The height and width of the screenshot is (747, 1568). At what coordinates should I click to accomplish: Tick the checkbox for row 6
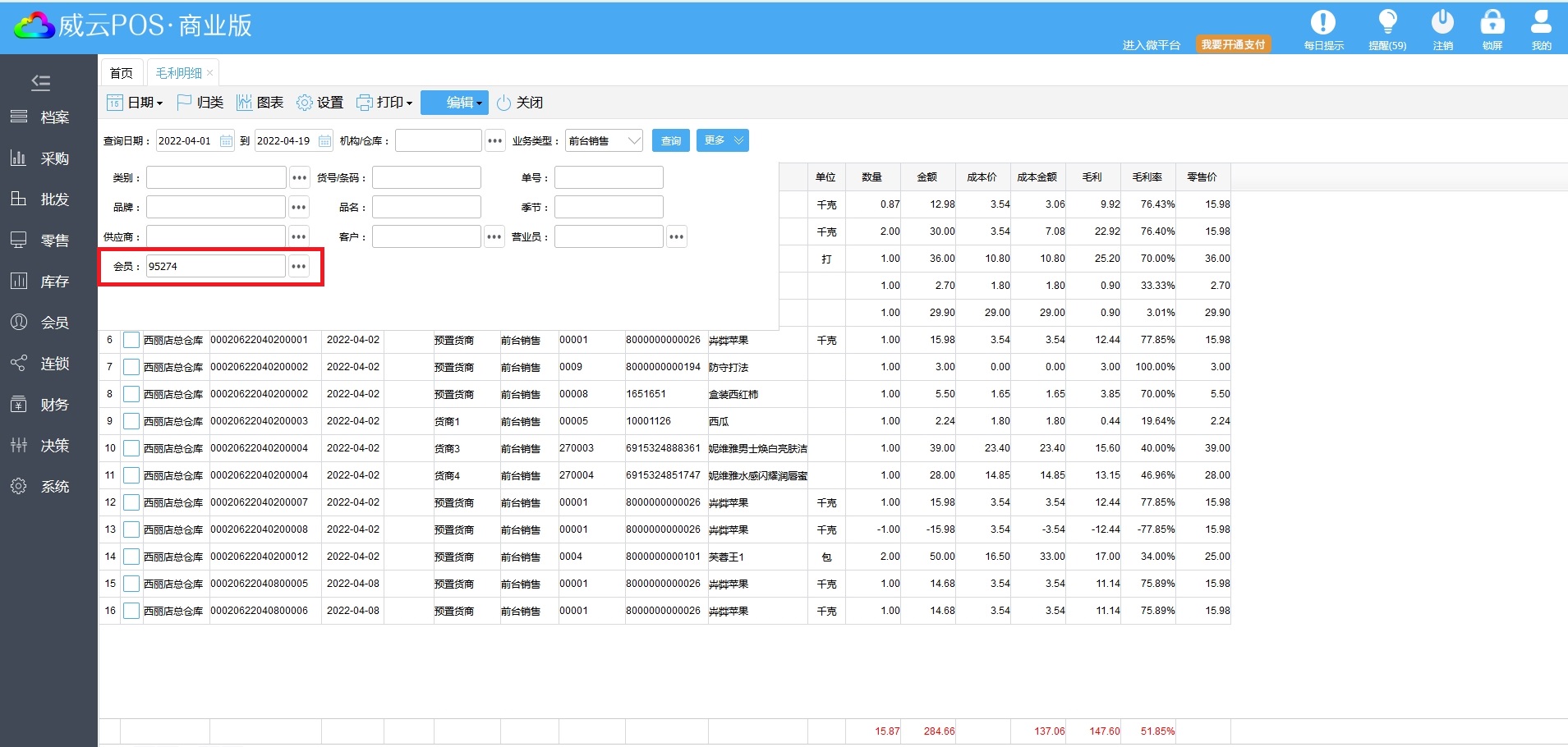[x=131, y=340]
